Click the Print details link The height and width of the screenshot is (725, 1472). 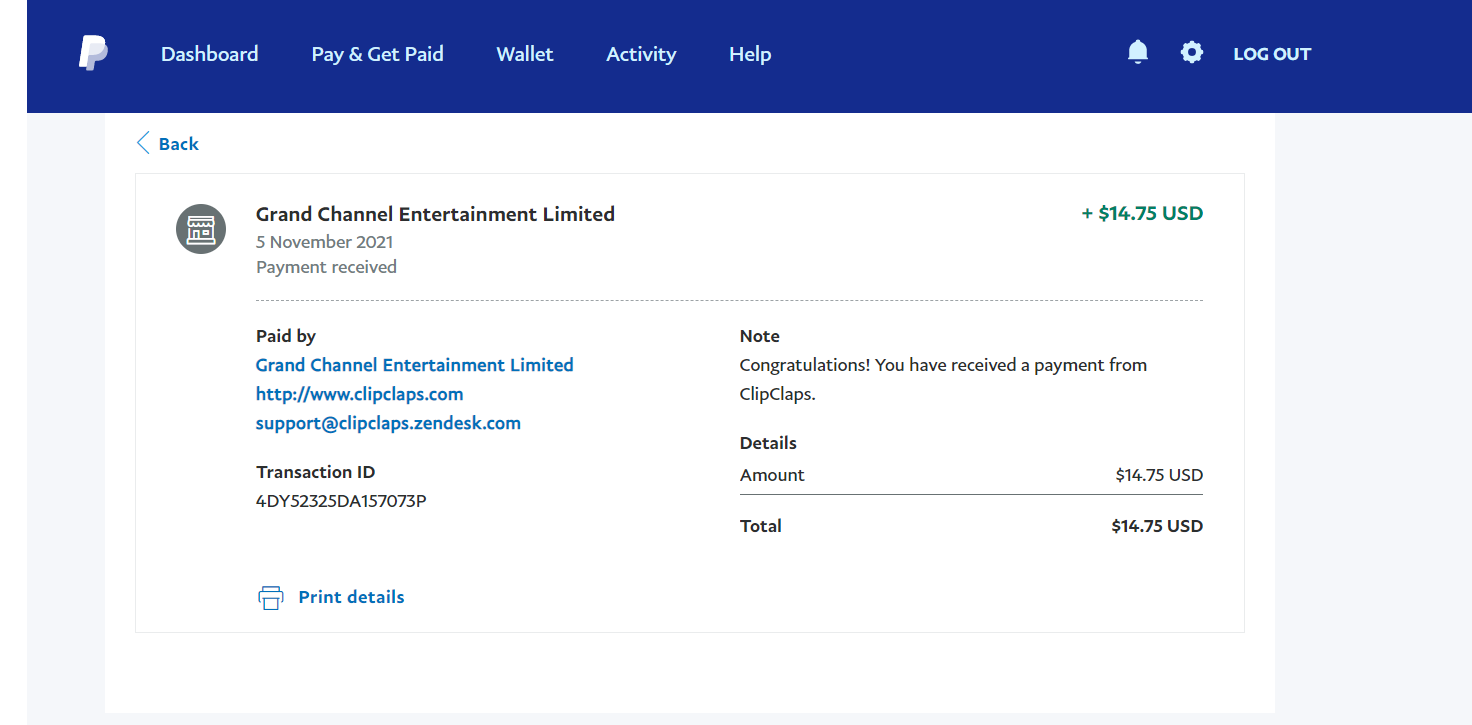click(x=352, y=597)
